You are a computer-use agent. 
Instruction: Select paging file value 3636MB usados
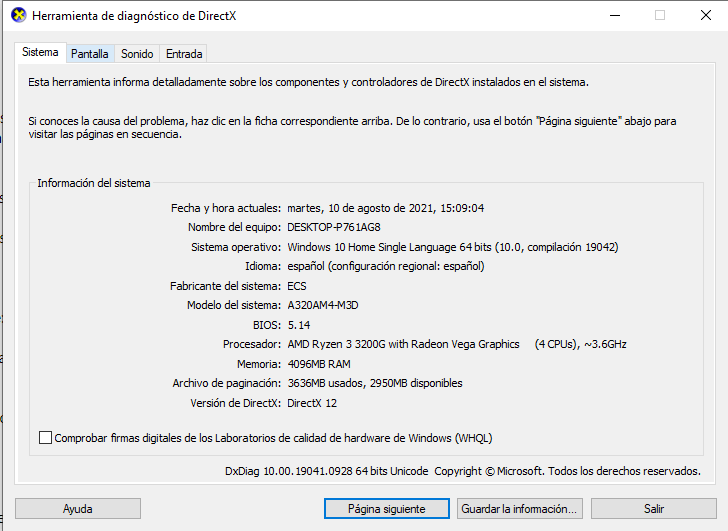pyautogui.click(x=375, y=383)
